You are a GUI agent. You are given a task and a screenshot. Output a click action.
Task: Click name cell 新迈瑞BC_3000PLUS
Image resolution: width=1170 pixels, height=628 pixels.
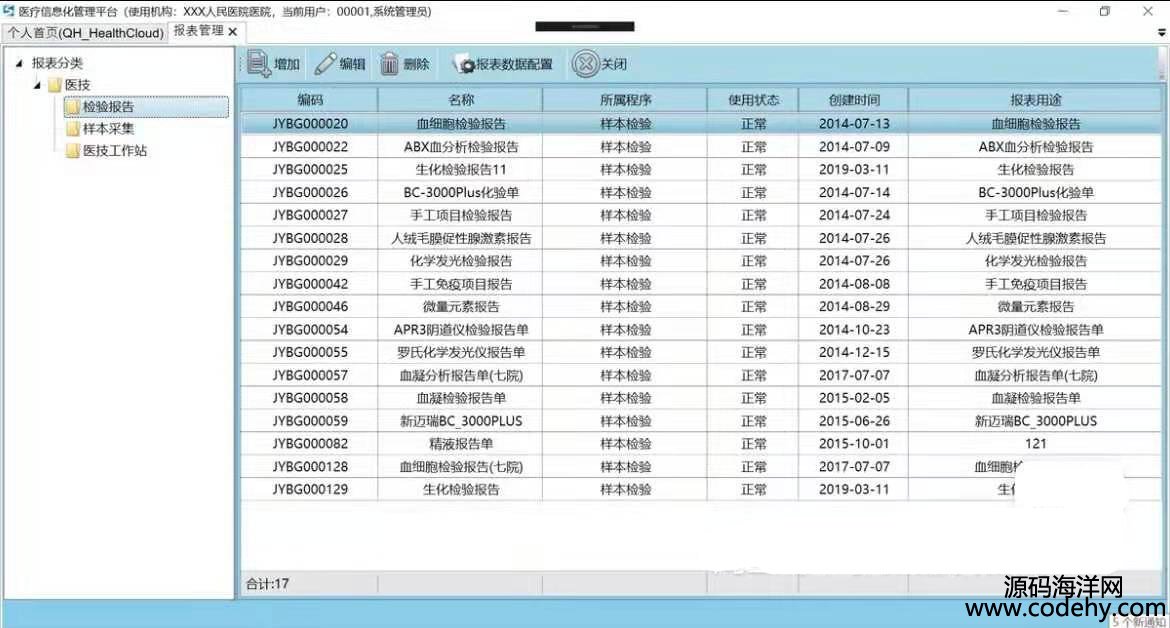(460, 421)
